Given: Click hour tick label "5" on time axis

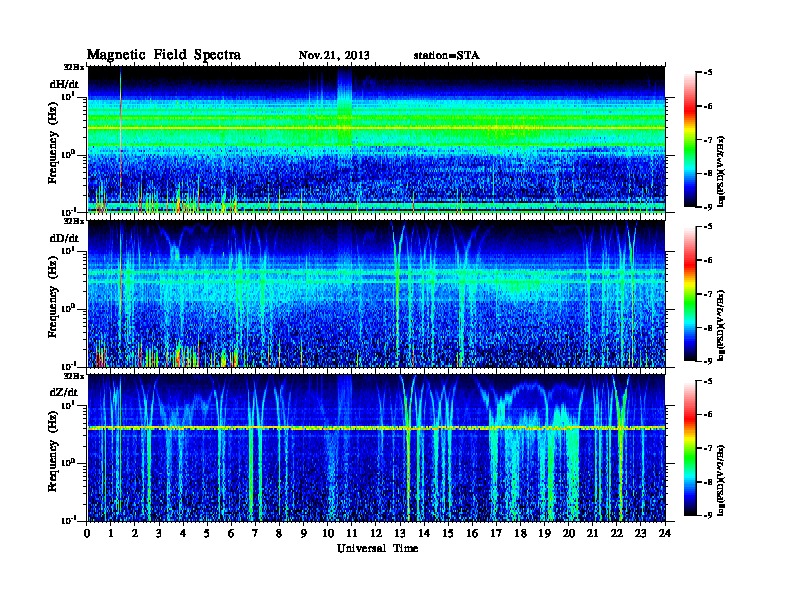Looking at the screenshot, I should point(207,534).
